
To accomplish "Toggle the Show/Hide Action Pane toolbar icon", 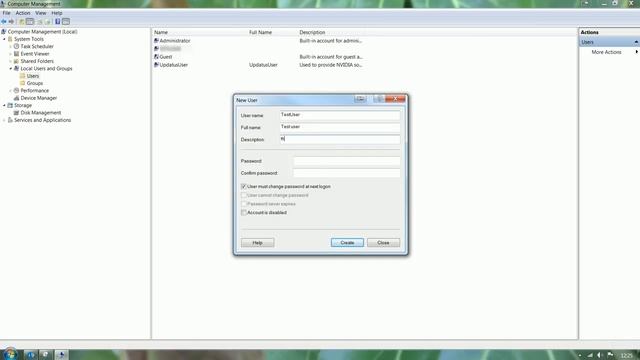I will pyautogui.click(x=66, y=21).
